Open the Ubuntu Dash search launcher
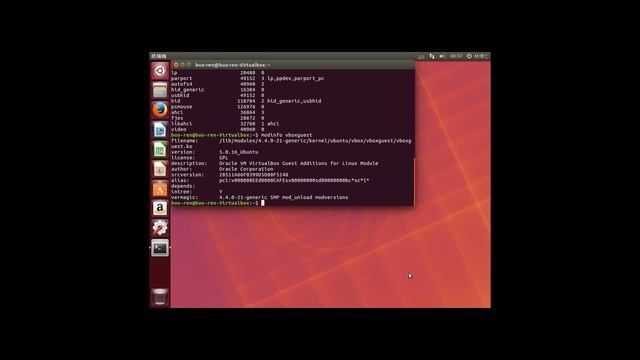Image resolution: width=640 pixels, height=360 pixels. pyautogui.click(x=160, y=71)
